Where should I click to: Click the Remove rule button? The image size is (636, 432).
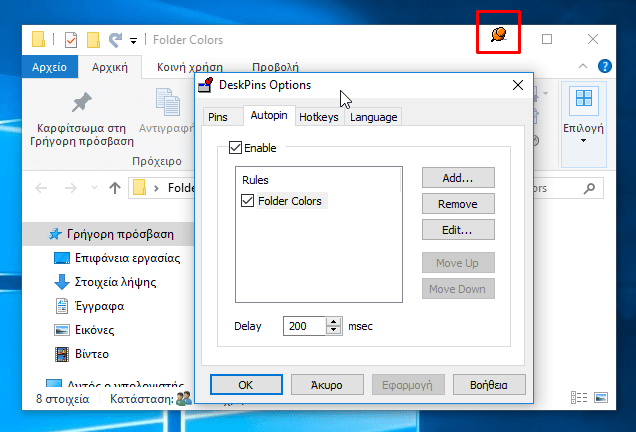(458, 204)
